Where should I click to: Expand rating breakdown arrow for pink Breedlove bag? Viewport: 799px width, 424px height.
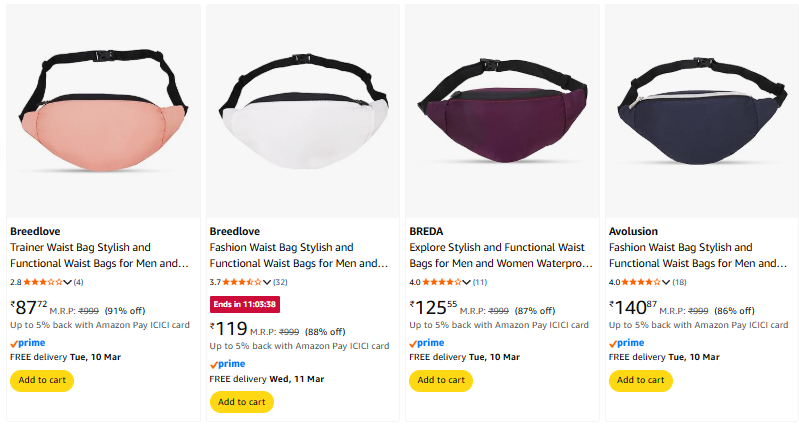click(x=68, y=282)
